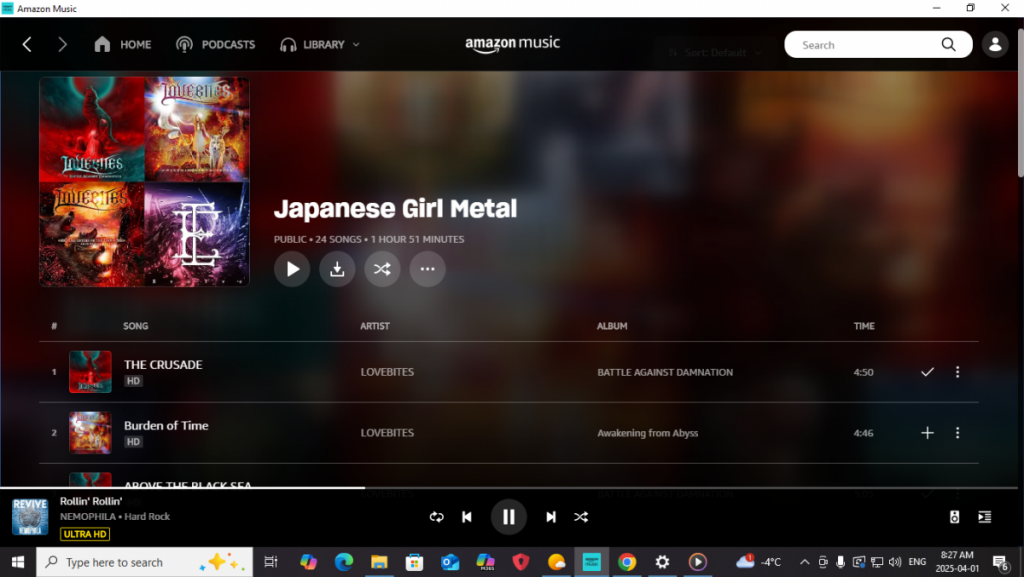The width and height of the screenshot is (1024, 577).
Task: Open Microsoft Store from taskbar
Action: [414, 562]
